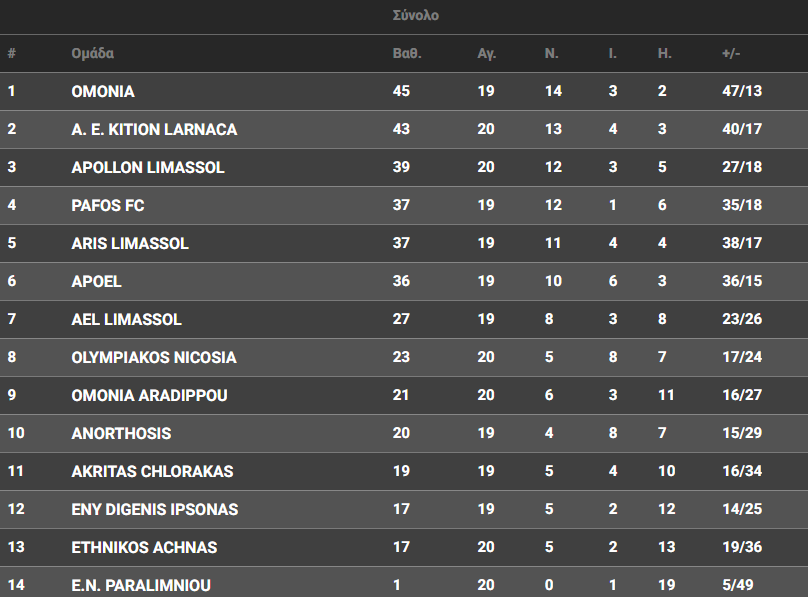Click ETHNIKOS ACHNAS team name
The height and width of the screenshot is (597, 808).
pyautogui.click(x=144, y=547)
